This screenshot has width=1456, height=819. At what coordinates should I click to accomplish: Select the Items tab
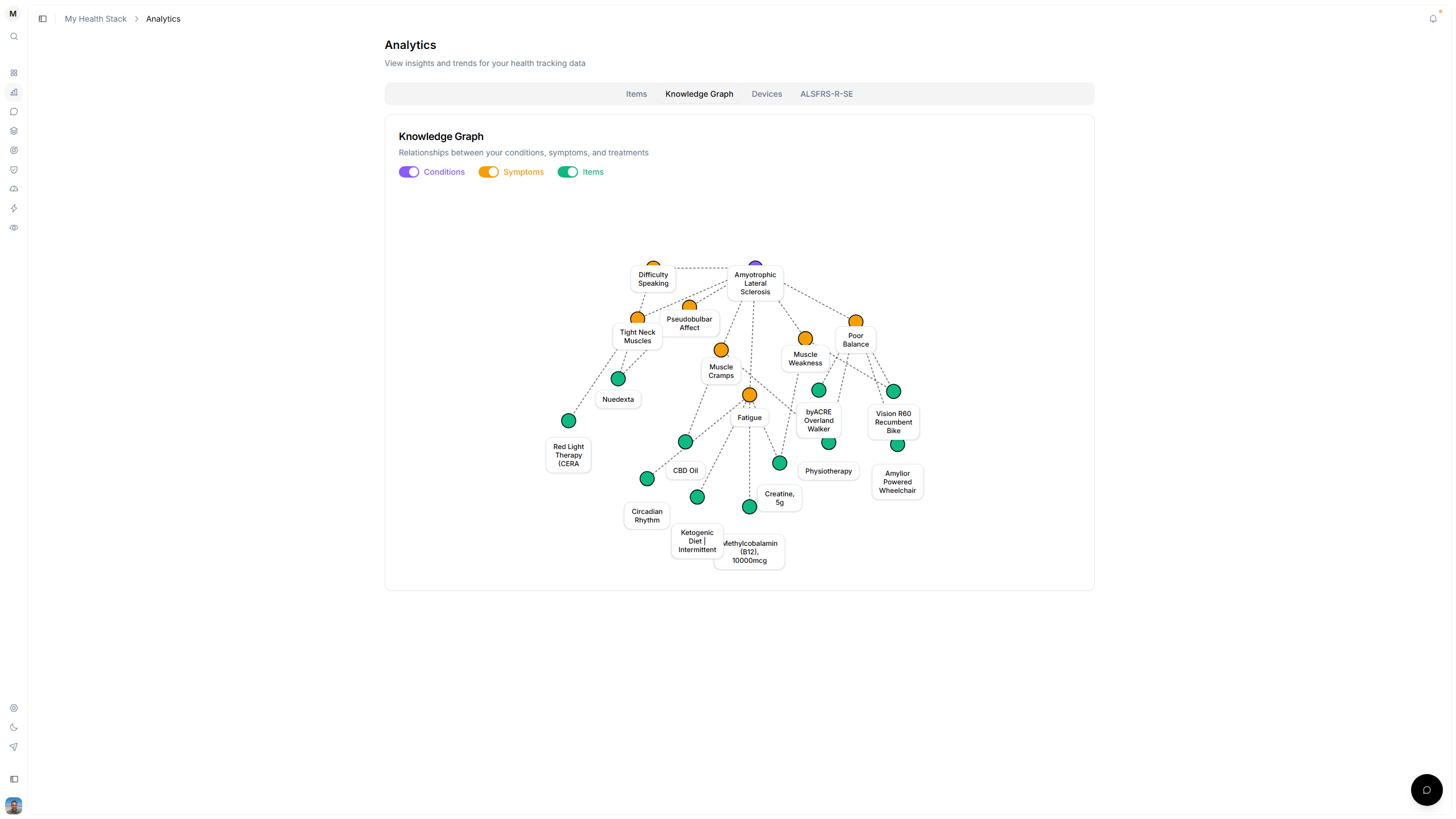coord(636,94)
